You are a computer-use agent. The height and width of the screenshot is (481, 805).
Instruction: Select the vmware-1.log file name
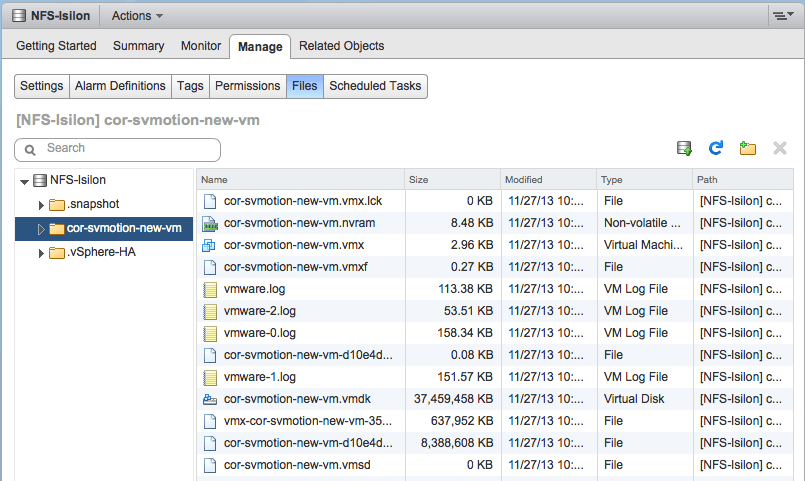pos(260,377)
